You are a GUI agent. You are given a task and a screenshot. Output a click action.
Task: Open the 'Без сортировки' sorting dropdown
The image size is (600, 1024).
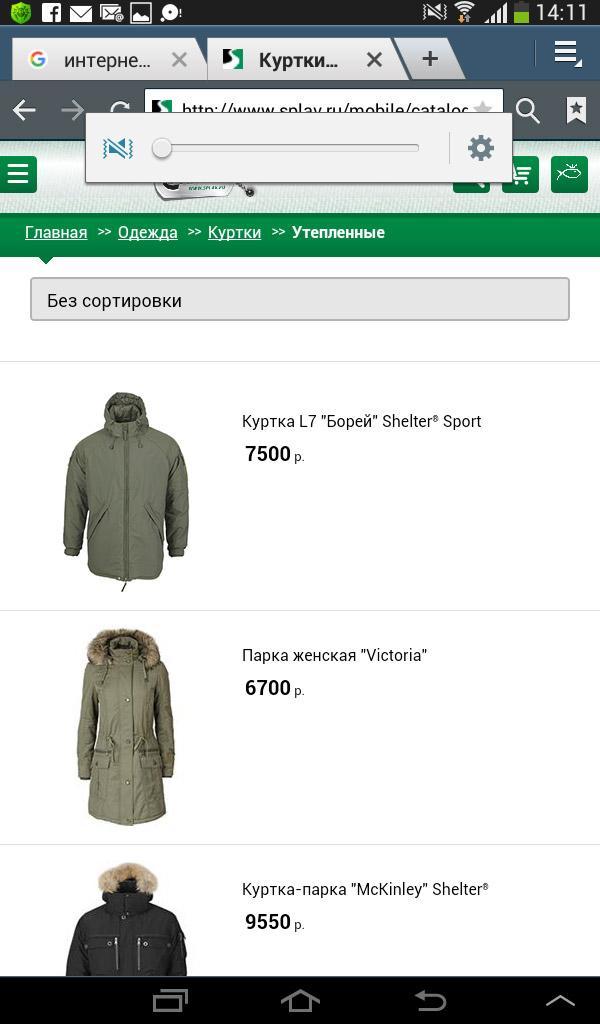(x=300, y=299)
